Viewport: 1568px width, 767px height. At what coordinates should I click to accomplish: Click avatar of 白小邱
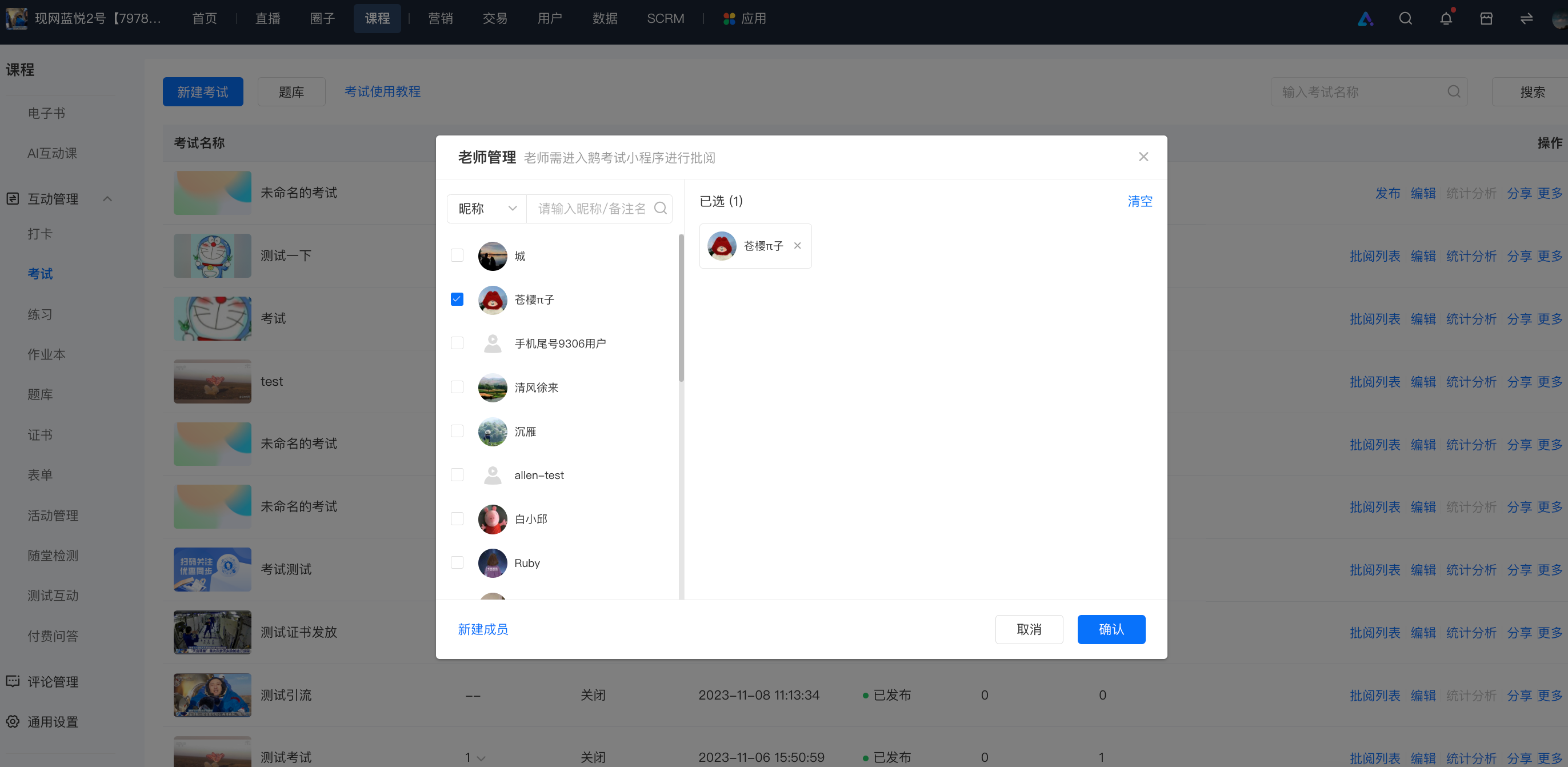pyautogui.click(x=493, y=518)
